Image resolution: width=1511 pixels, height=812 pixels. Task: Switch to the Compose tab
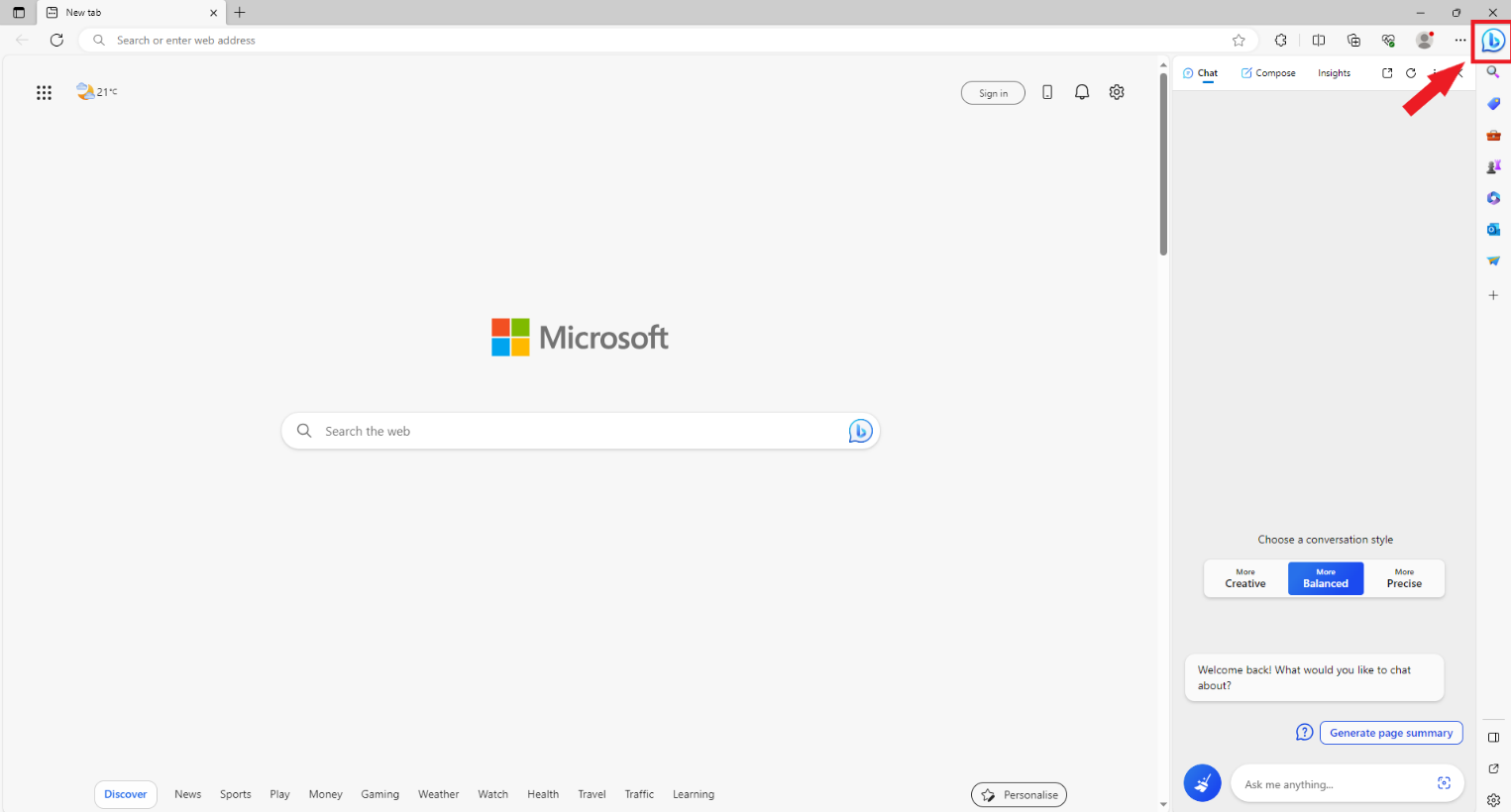1268,73
